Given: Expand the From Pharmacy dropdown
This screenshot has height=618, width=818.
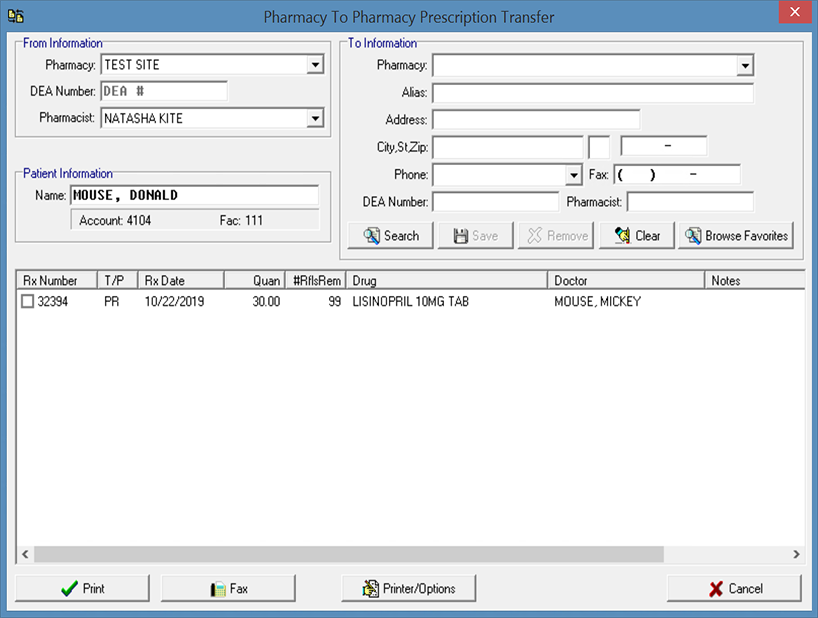Looking at the screenshot, I should click(x=315, y=65).
